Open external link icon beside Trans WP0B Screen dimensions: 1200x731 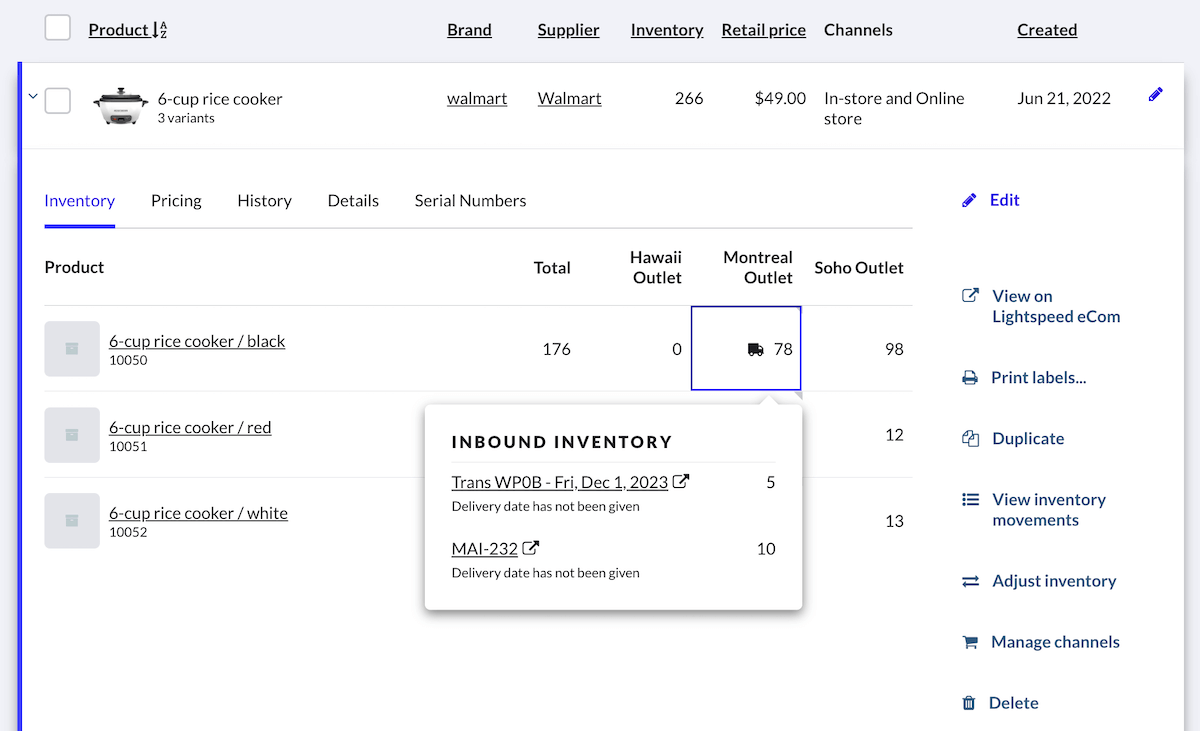point(681,481)
